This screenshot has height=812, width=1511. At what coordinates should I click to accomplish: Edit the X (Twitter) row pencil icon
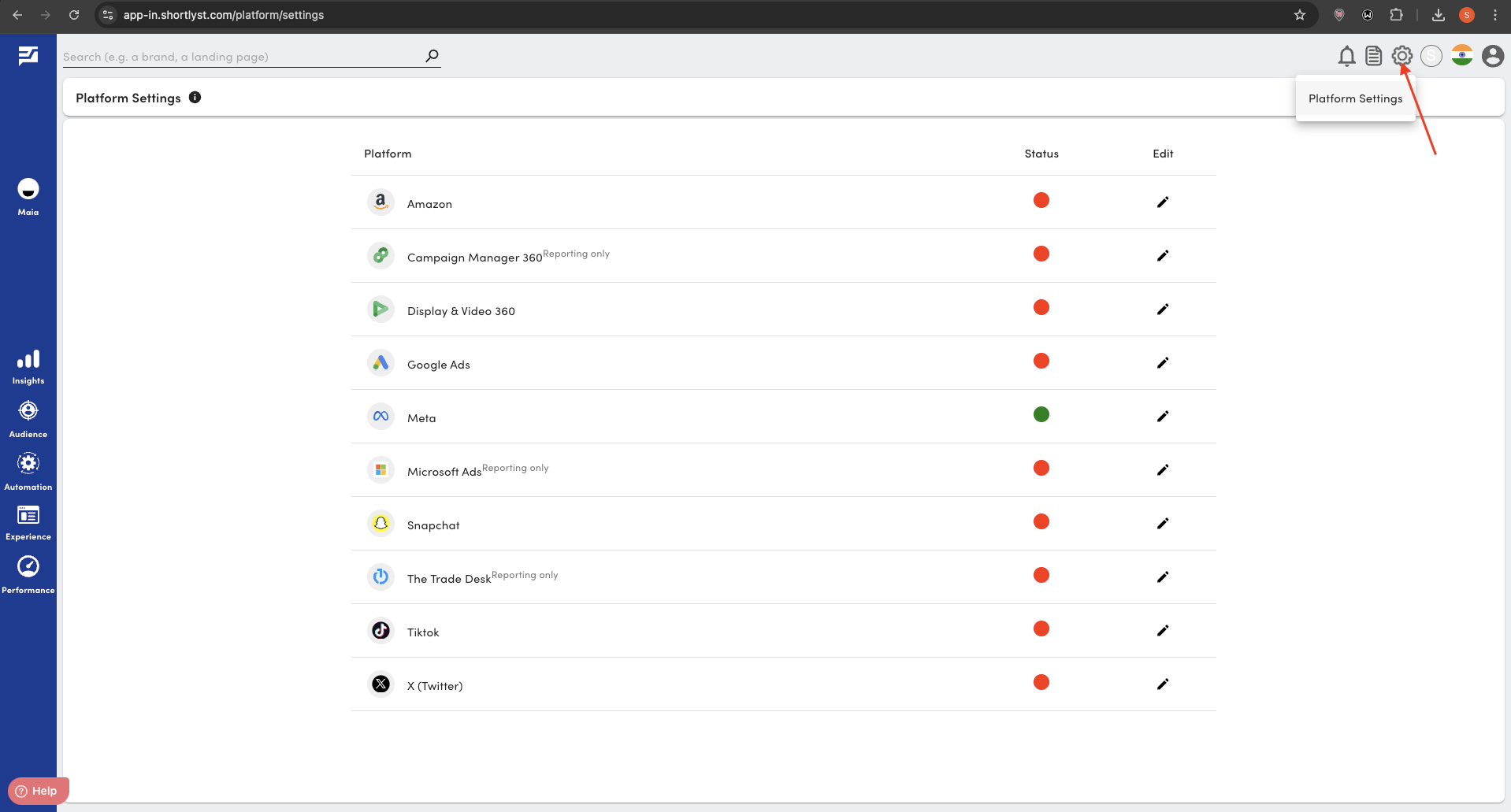1162,684
